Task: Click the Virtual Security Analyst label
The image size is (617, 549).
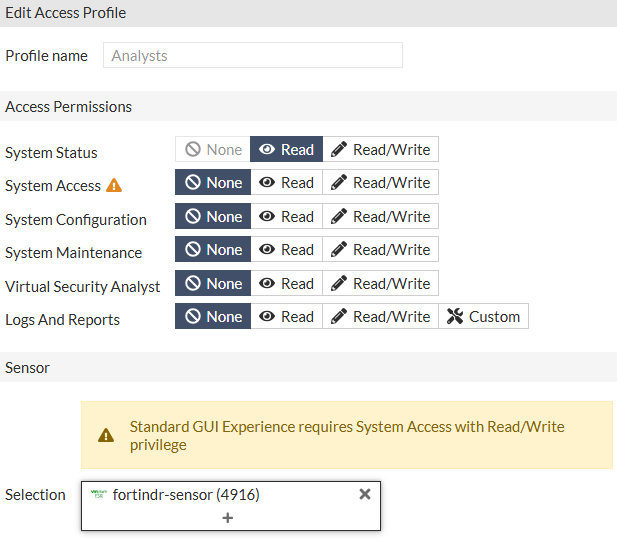Action: coord(83,287)
